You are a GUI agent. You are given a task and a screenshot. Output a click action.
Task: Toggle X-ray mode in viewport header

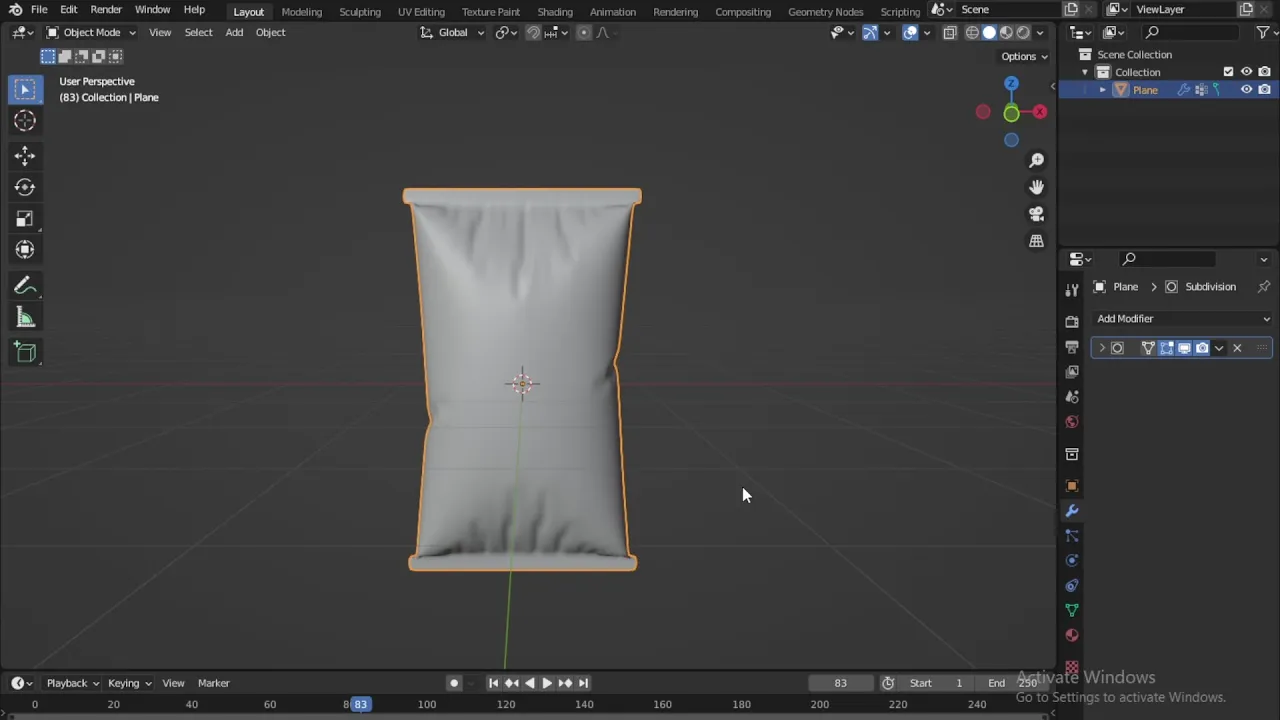click(950, 32)
